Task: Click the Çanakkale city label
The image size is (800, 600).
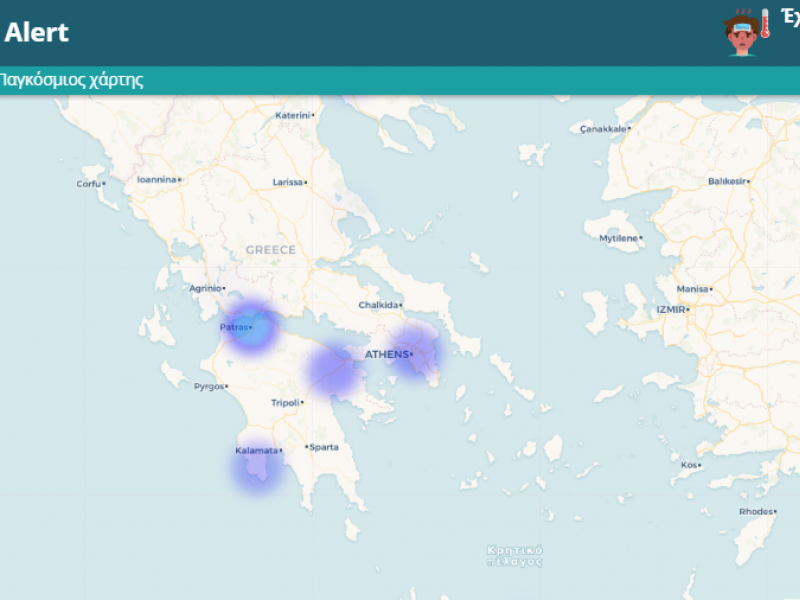Action: [604, 129]
